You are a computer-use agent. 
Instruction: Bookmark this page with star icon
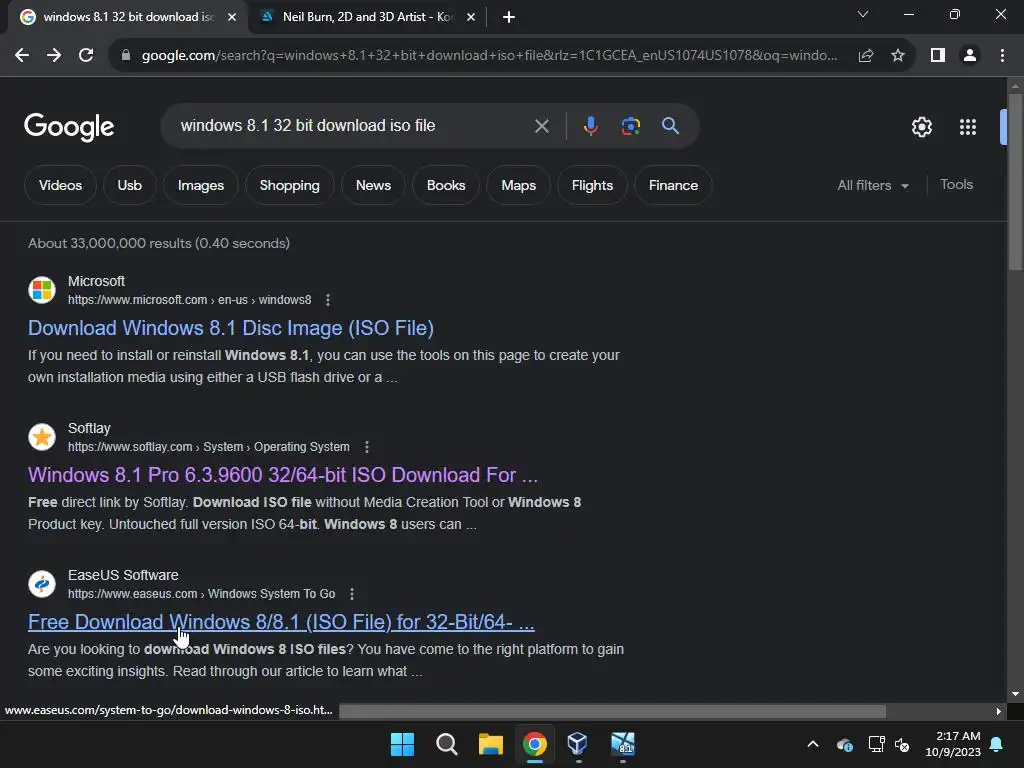tap(898, 56)
